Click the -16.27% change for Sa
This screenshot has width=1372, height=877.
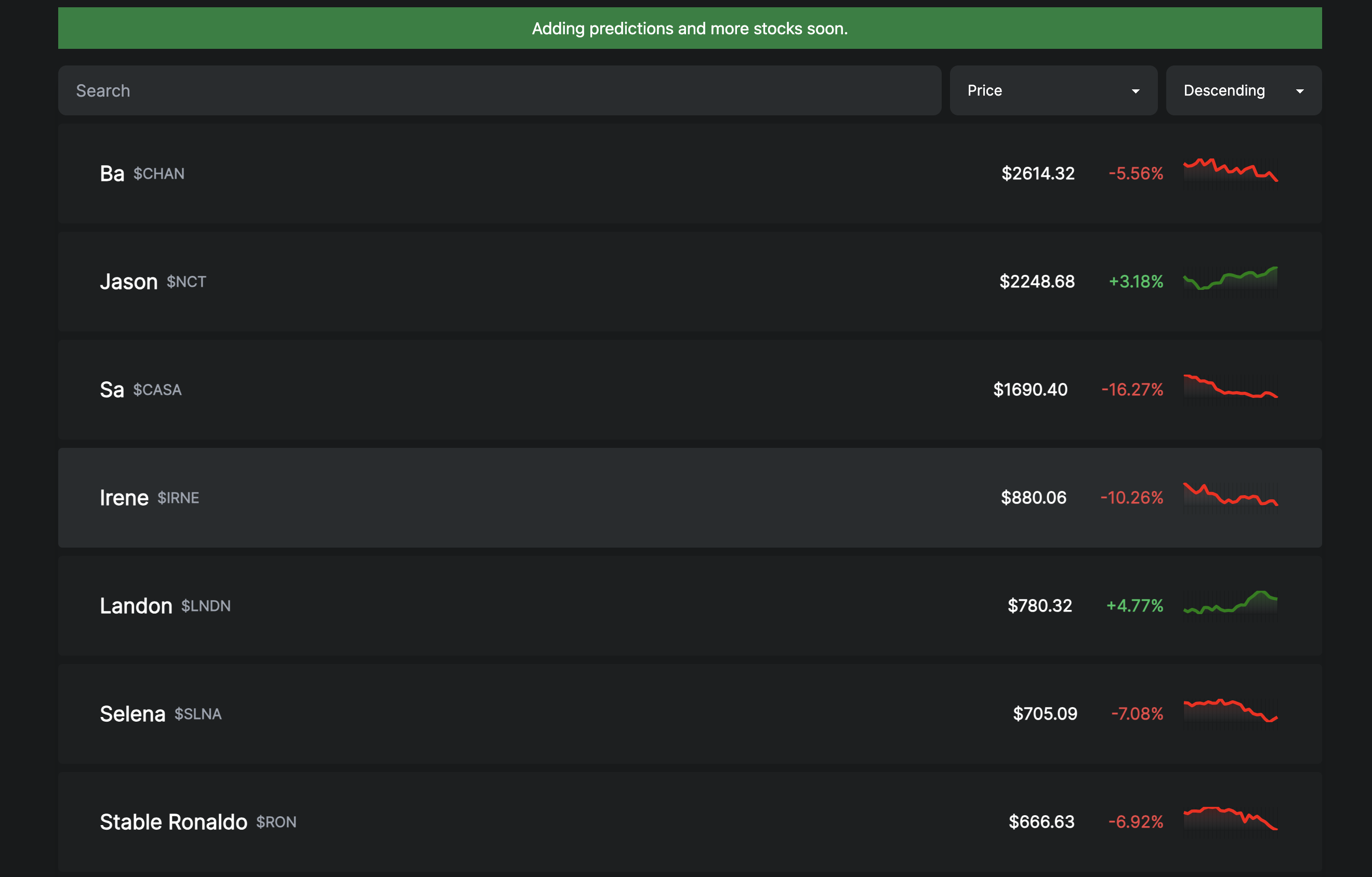(x=1131, y=390)
